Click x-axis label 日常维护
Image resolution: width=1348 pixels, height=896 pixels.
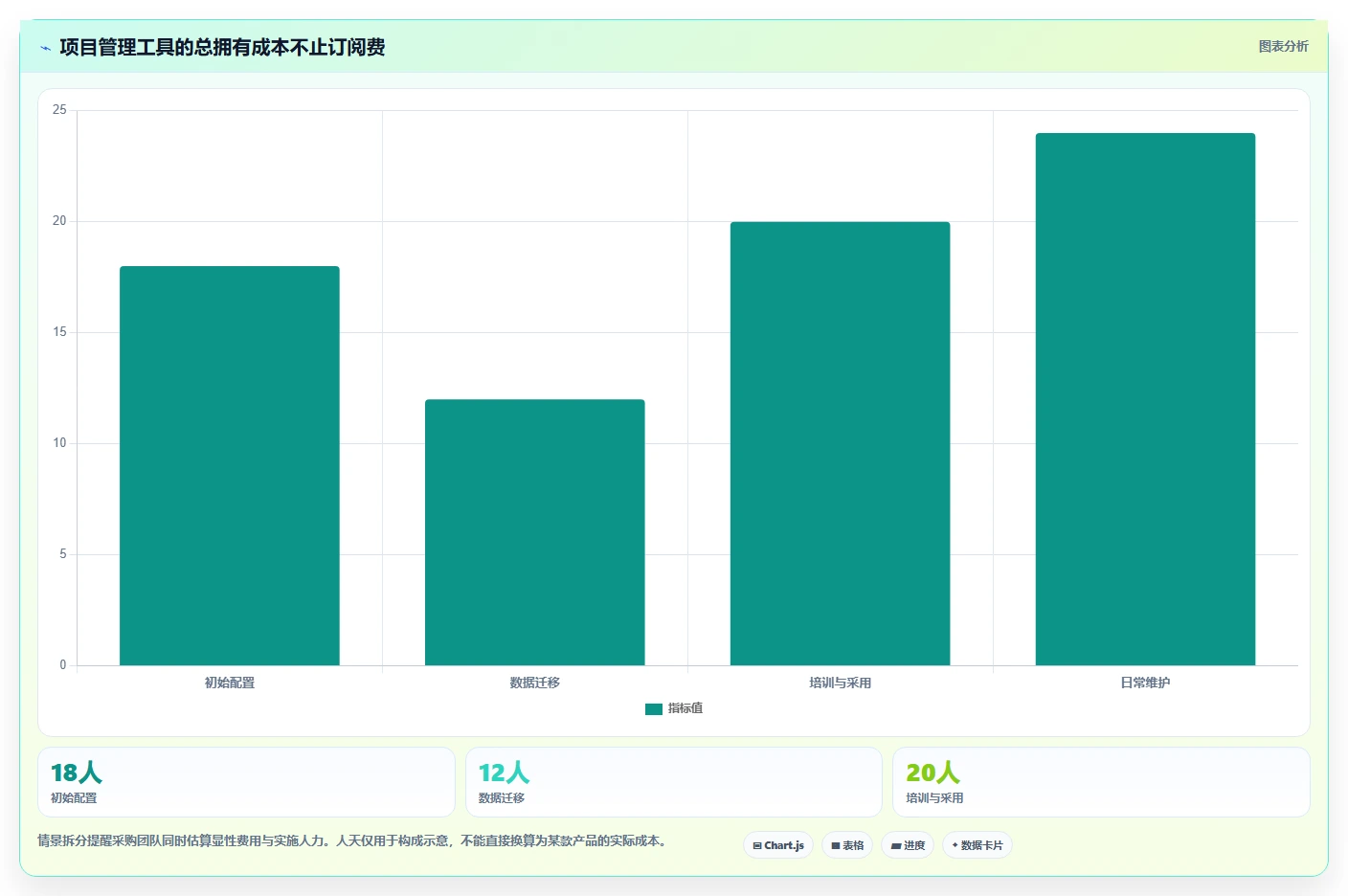tap(1145, 683)
